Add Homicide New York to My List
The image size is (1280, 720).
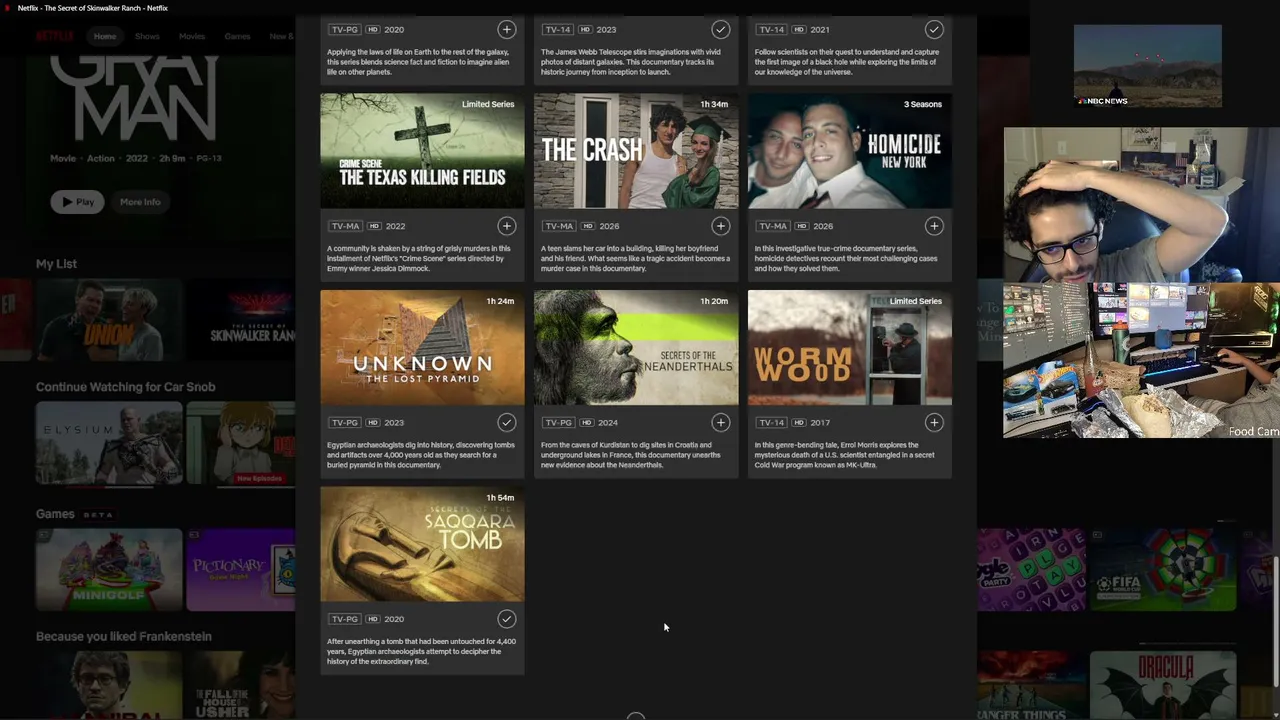934,226
